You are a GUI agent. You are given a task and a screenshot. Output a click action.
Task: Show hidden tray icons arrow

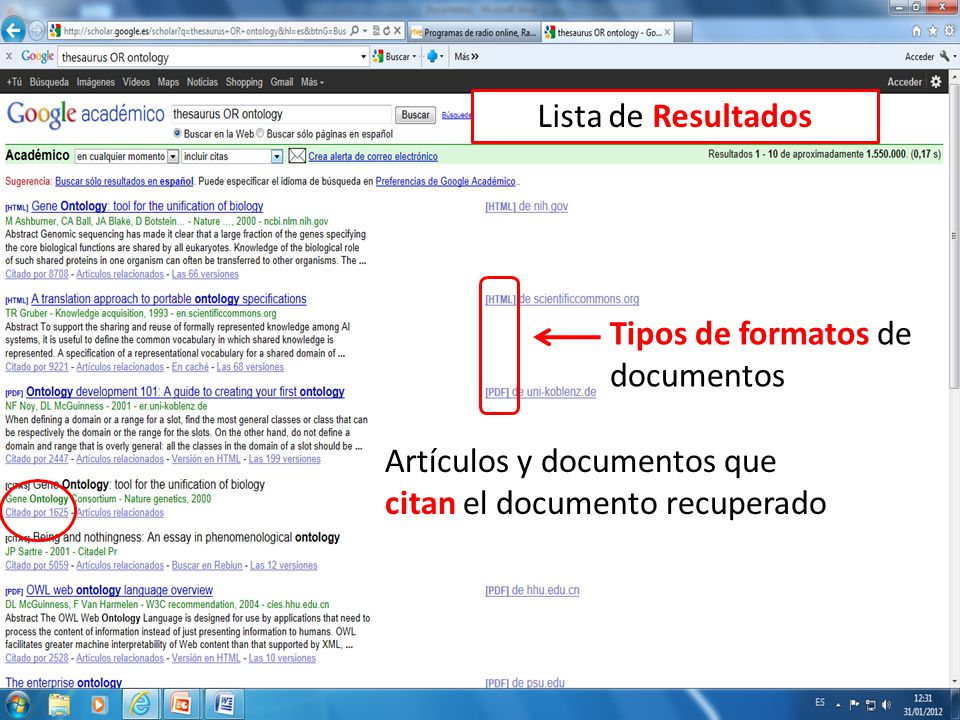pos(838,705)
